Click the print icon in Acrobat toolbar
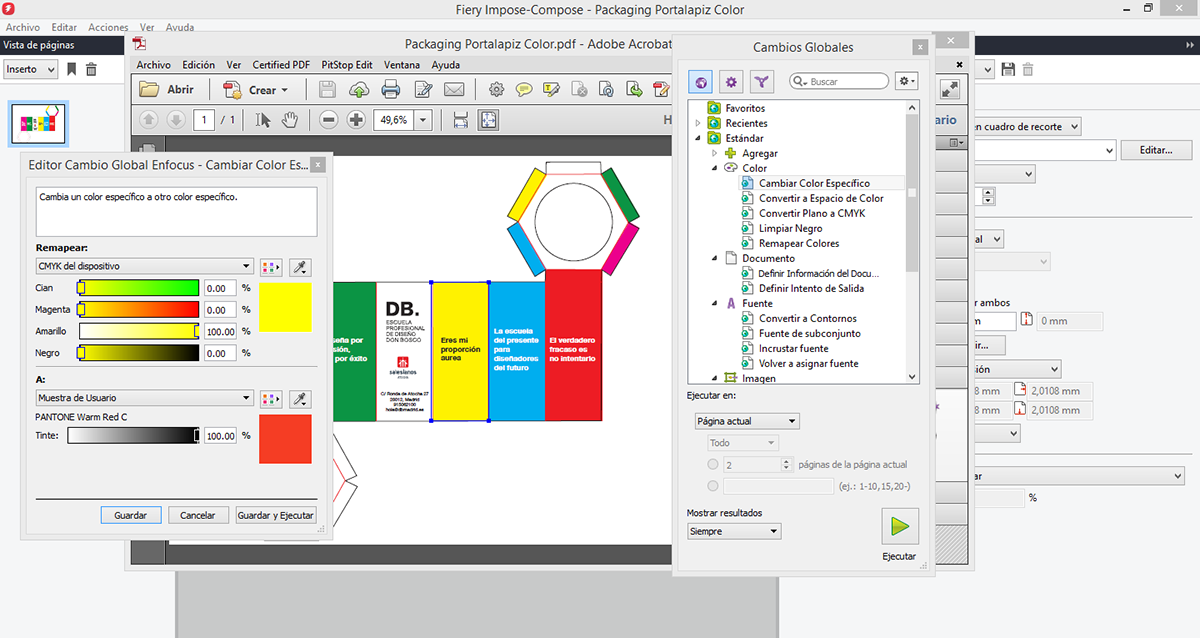This screenshot has width=1200, height=638. (x=390, y=89)
